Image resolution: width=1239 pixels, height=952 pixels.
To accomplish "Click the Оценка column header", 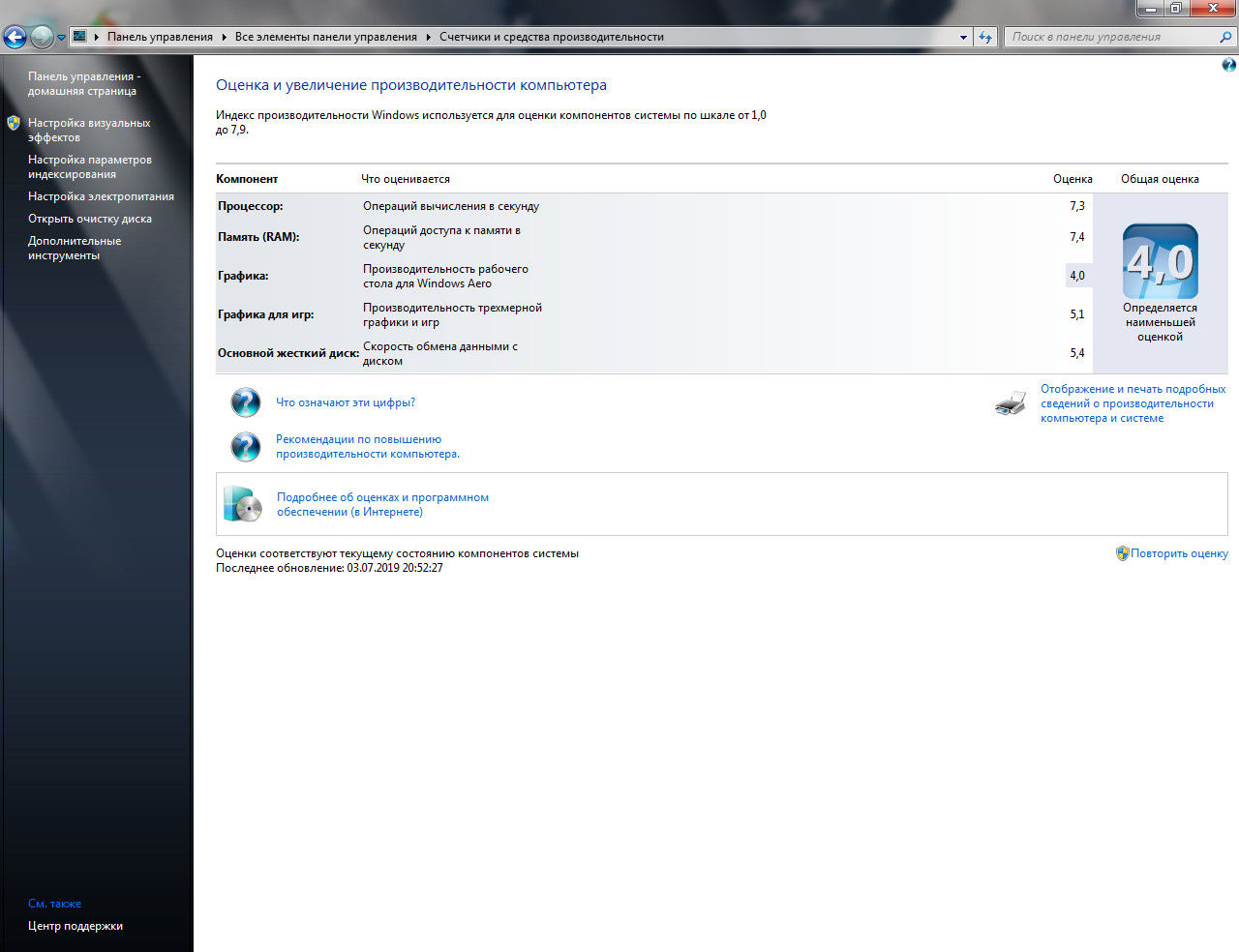I will [x=1073, y=179].
